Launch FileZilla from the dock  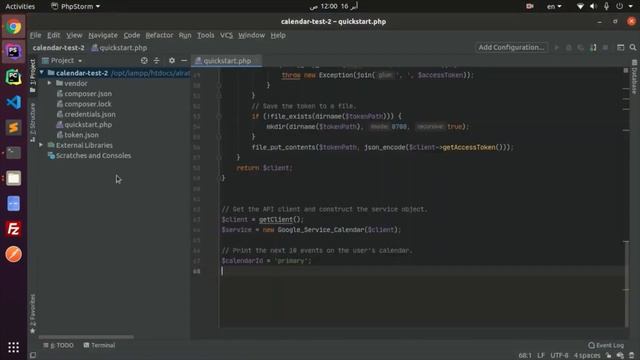click(x=13, y=229)
